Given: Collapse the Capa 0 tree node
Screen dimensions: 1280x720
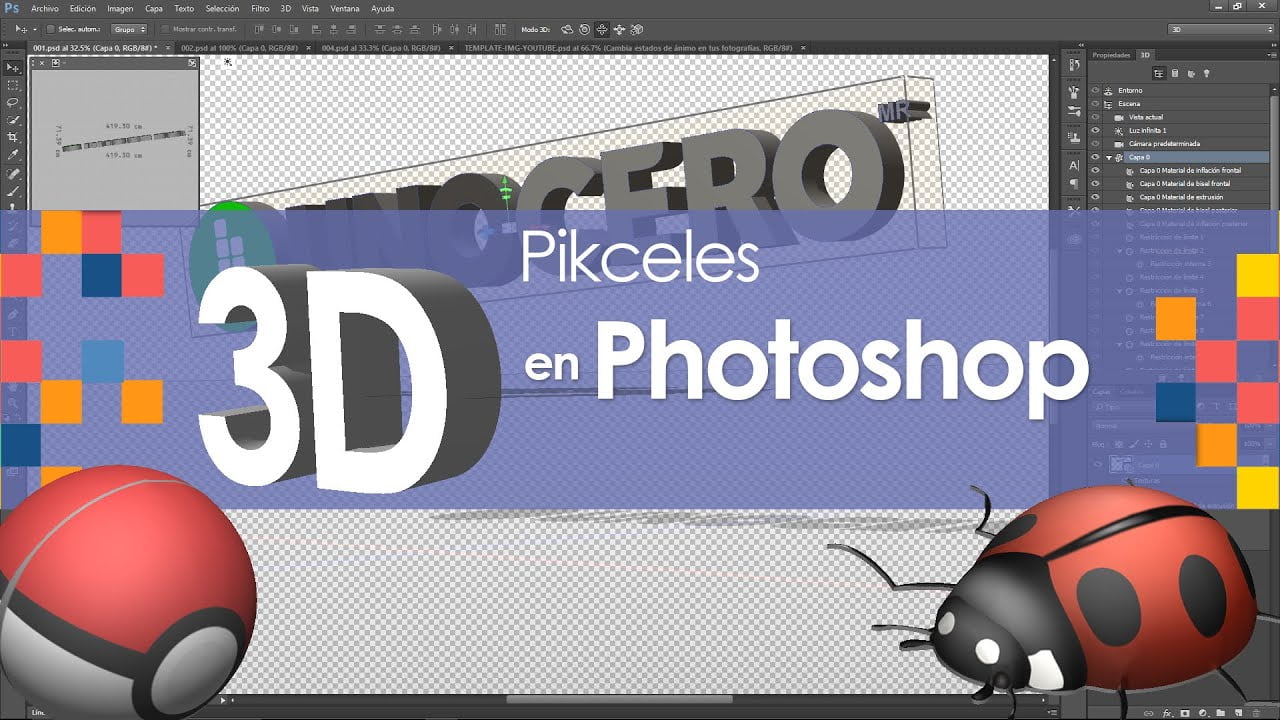Looking at the screenshot, I should click(x=1109, y=158).
